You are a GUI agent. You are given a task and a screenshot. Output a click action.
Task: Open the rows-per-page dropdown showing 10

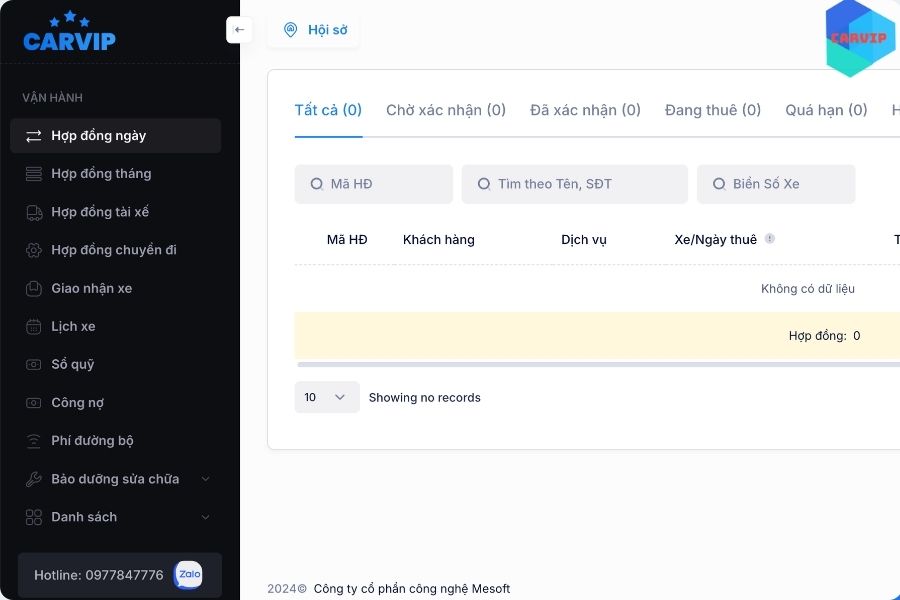[x=326, y=397]
